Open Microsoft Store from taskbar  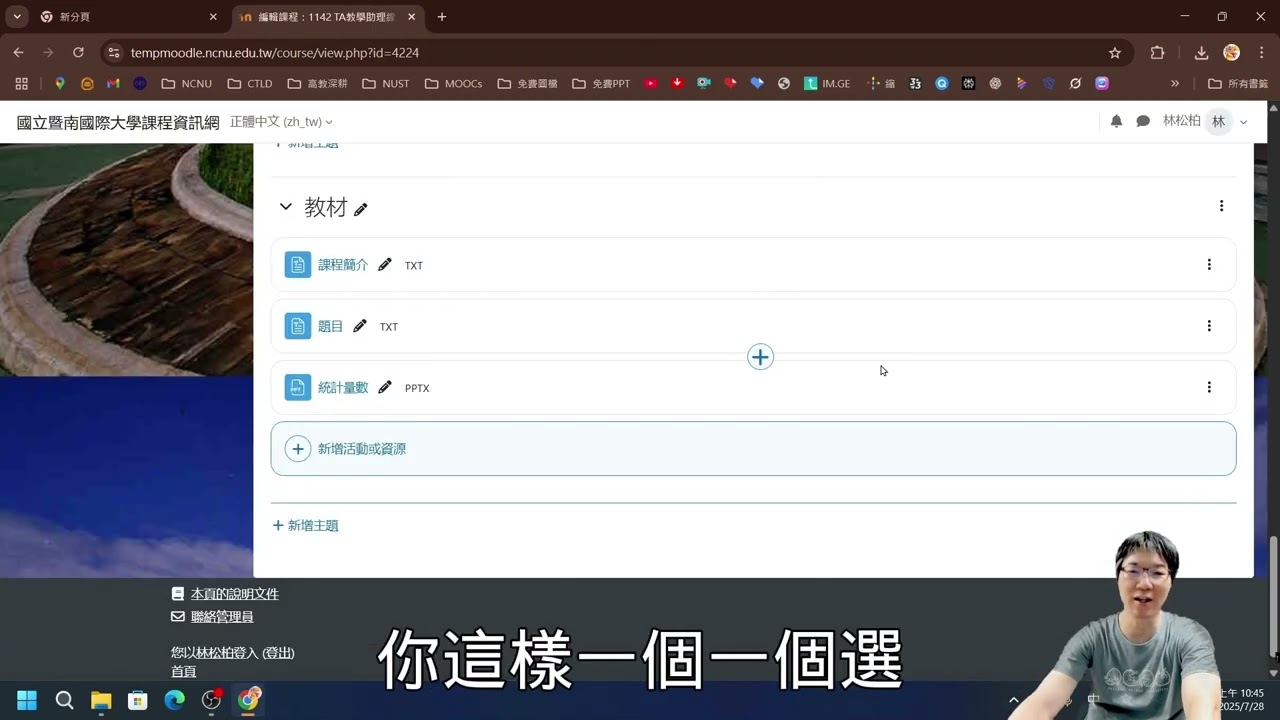pos(138,700)
